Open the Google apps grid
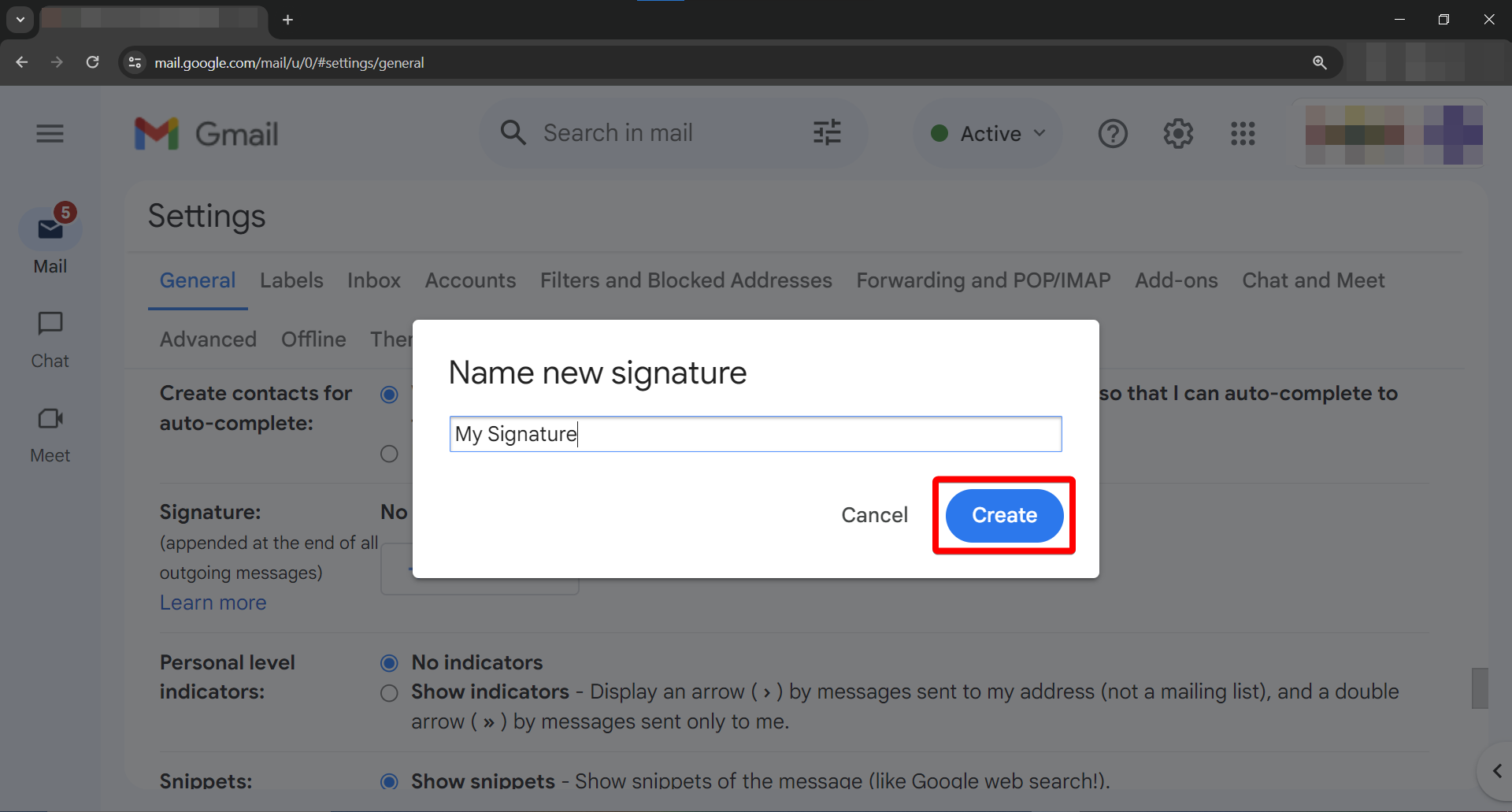The image size is (1512, 812). tap(1243, 134)
